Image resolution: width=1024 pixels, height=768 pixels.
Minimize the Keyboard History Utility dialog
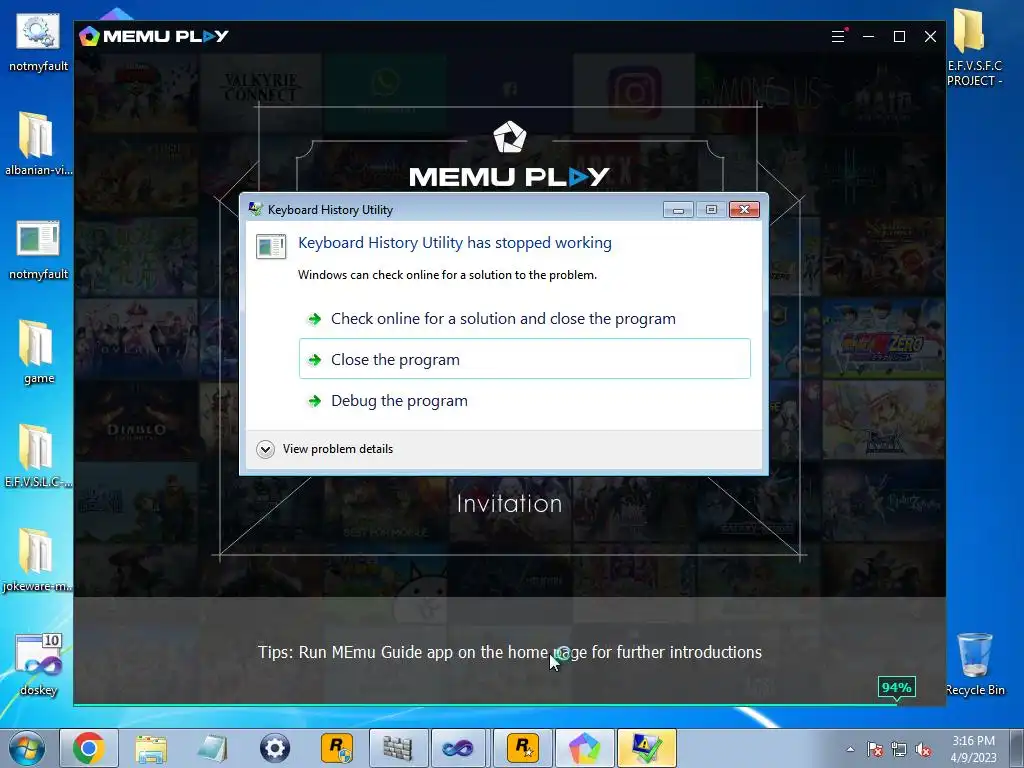[x=678, y=210]
